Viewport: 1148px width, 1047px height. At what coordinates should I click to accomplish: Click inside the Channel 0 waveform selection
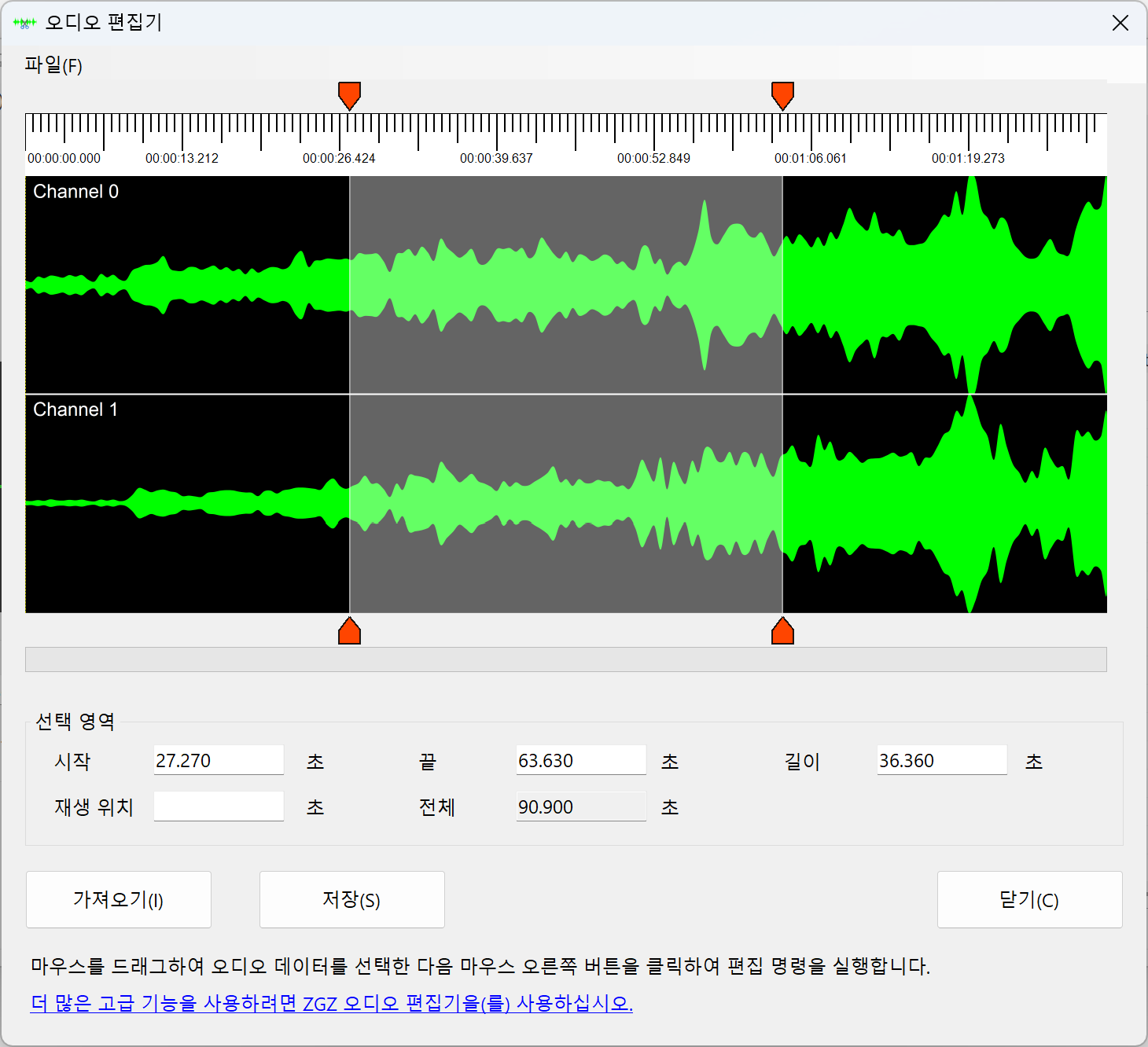pyautogui.click(x=566, y=285)
